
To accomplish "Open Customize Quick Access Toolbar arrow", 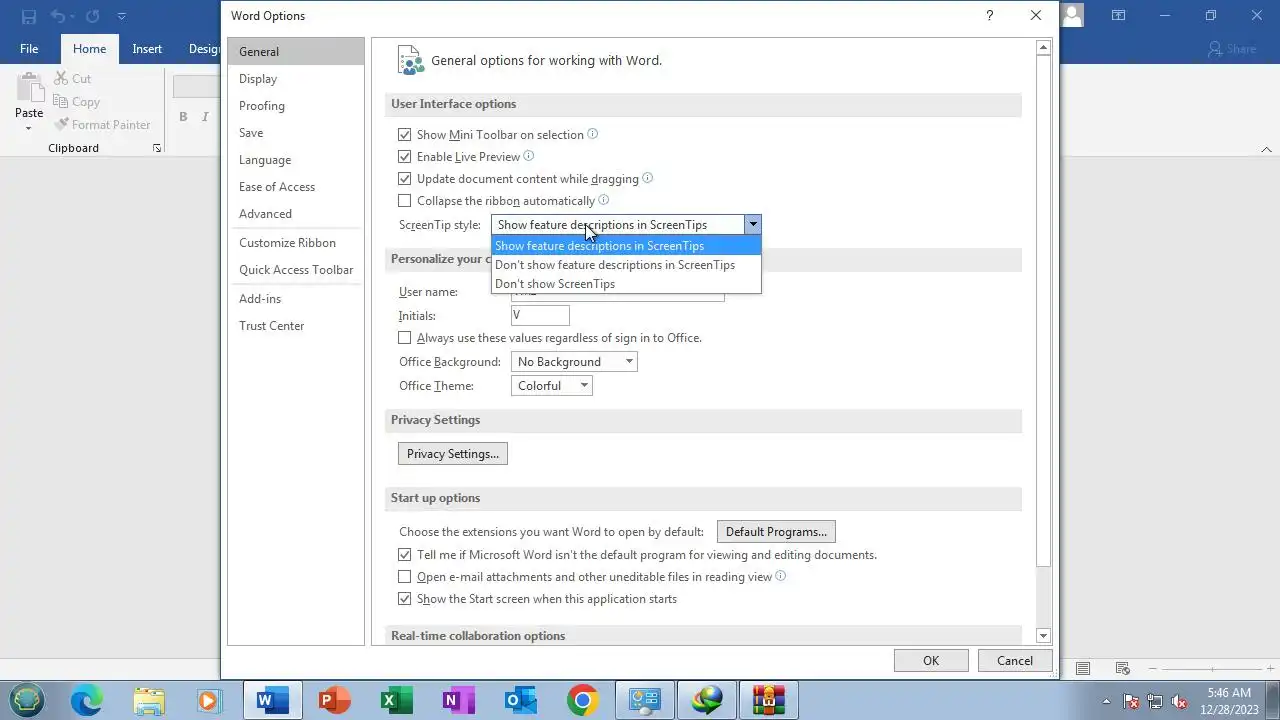I will pyautogui.click(x=121, y=16).
